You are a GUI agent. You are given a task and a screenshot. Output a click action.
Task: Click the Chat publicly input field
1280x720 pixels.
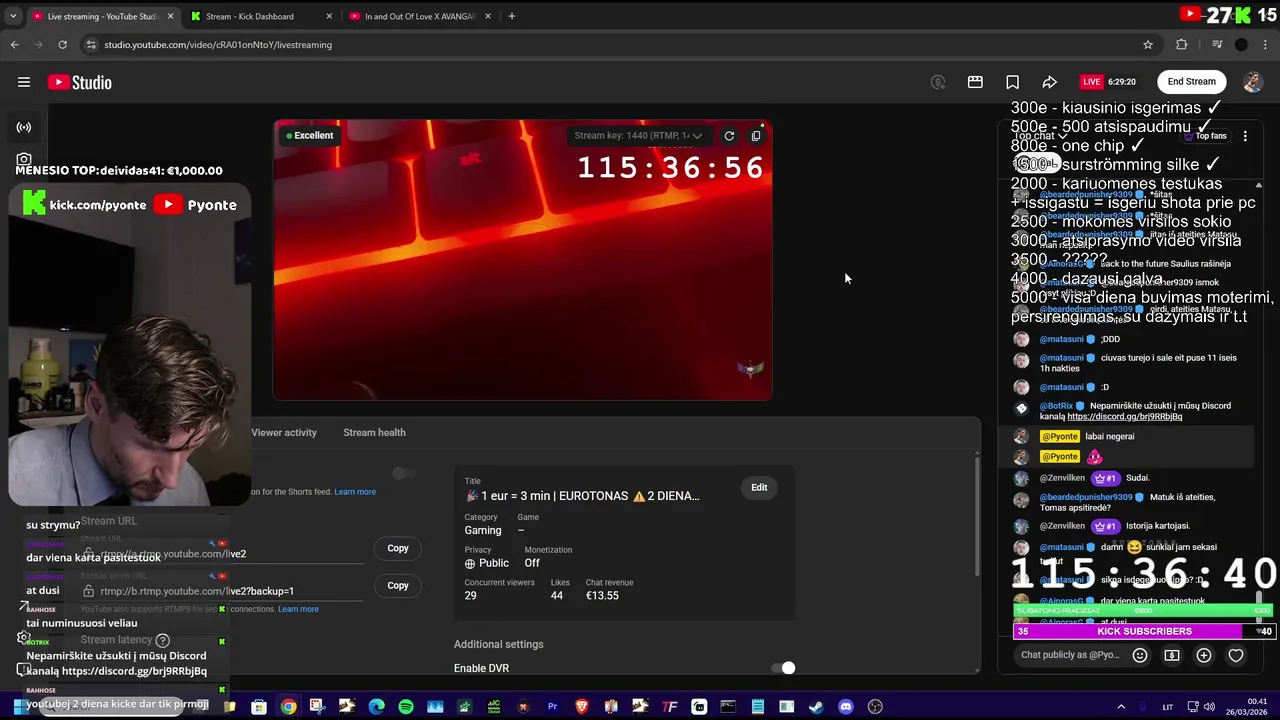1070,655
